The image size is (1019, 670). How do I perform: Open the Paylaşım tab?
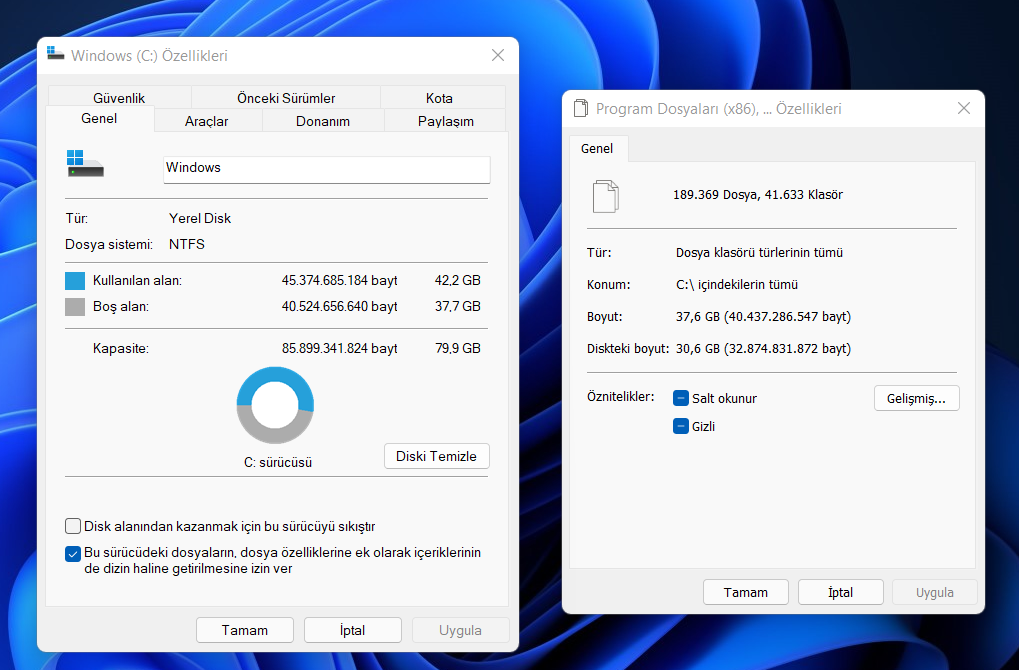pyautogui.click(x=446, y=121)
